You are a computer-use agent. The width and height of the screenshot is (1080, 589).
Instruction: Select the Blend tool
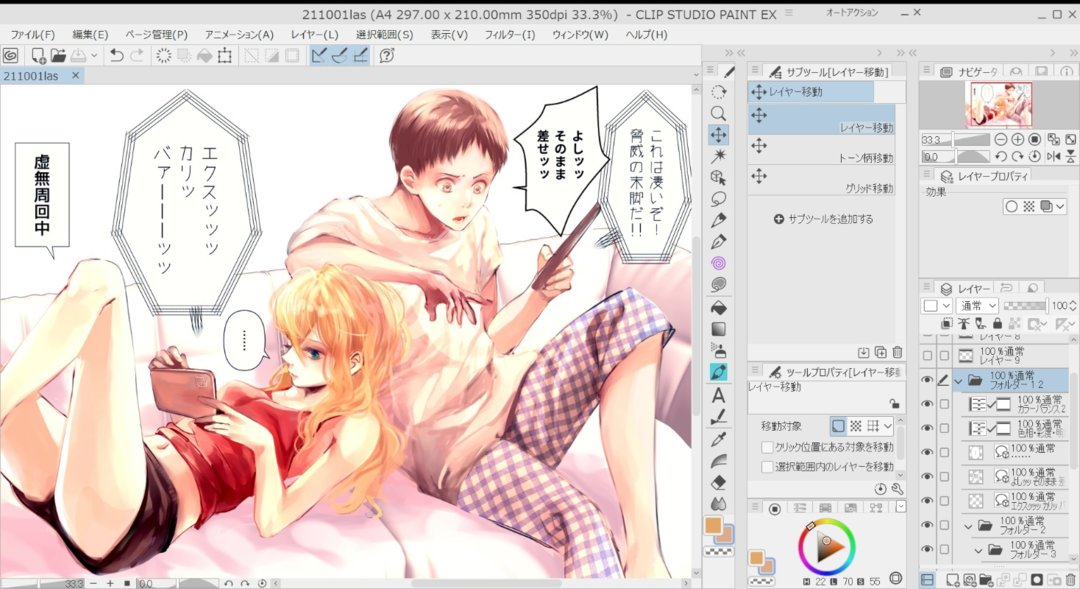pos(718,504)
